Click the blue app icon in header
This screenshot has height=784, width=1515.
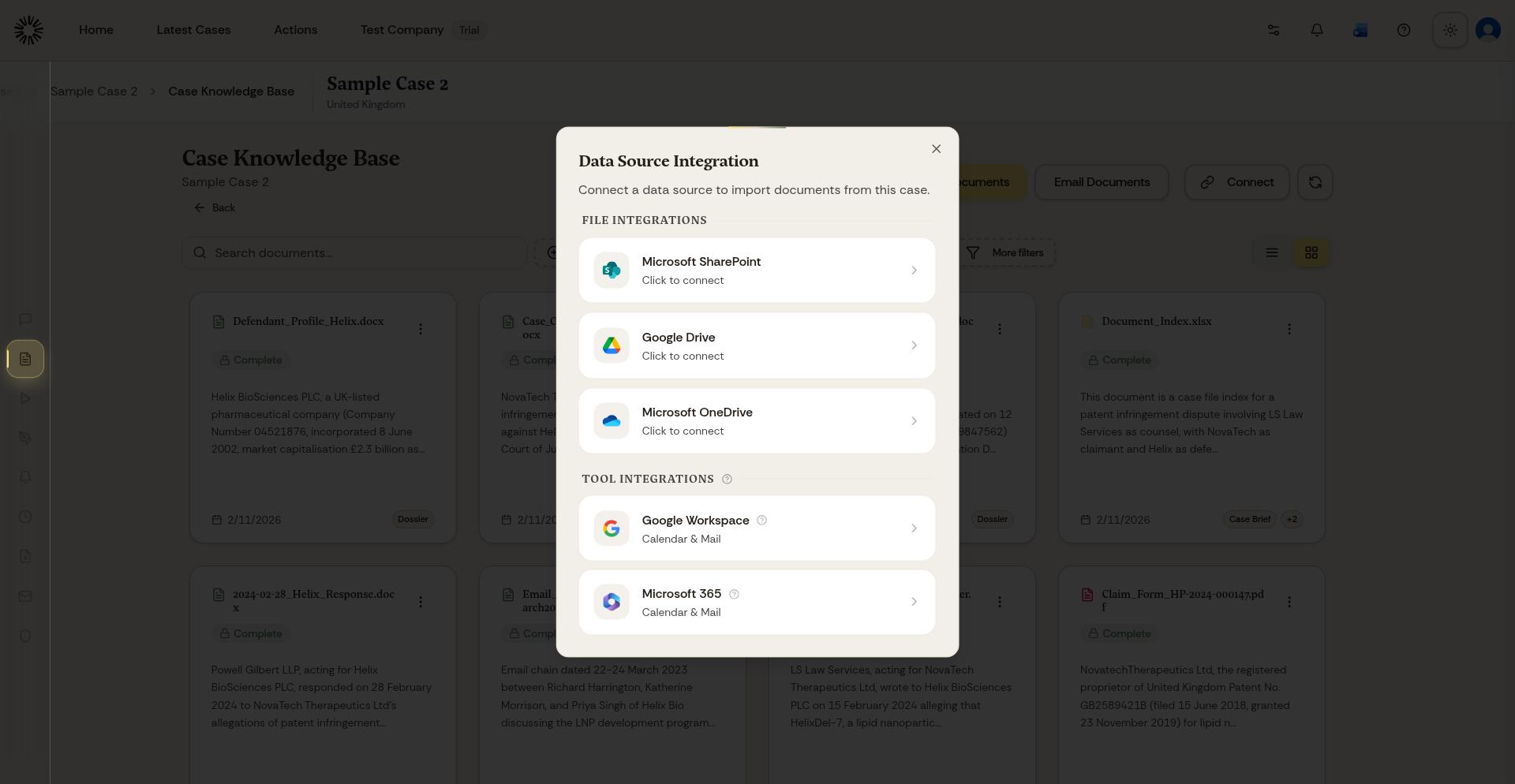(x=1360, y=30)
